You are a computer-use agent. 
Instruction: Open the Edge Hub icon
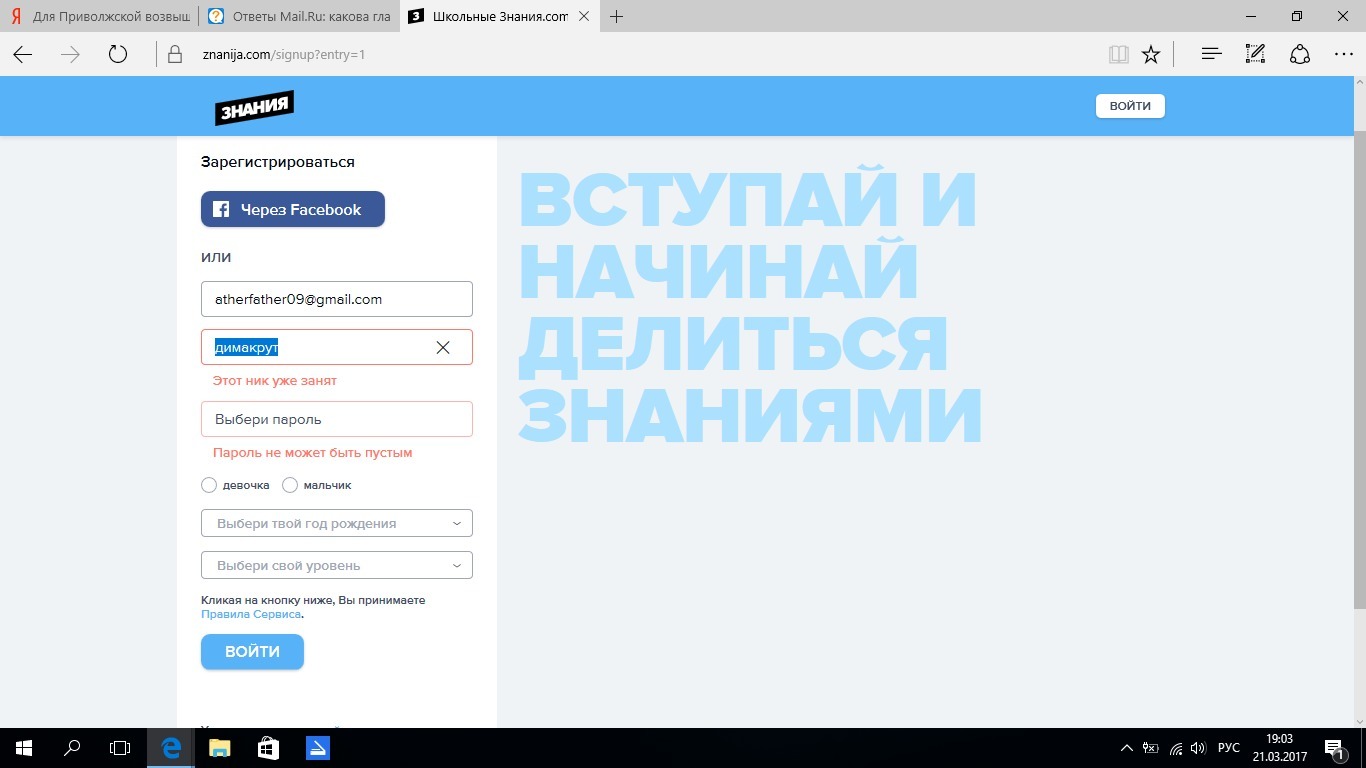coord(1211,55)
